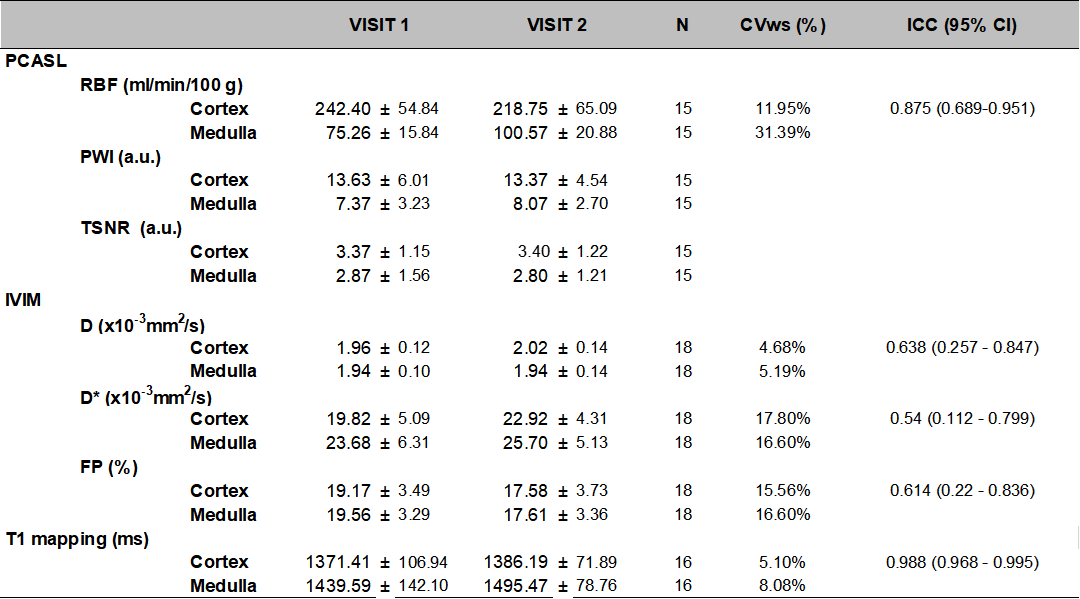Select the N column header
1080x599 pixels.
point(682,25)
